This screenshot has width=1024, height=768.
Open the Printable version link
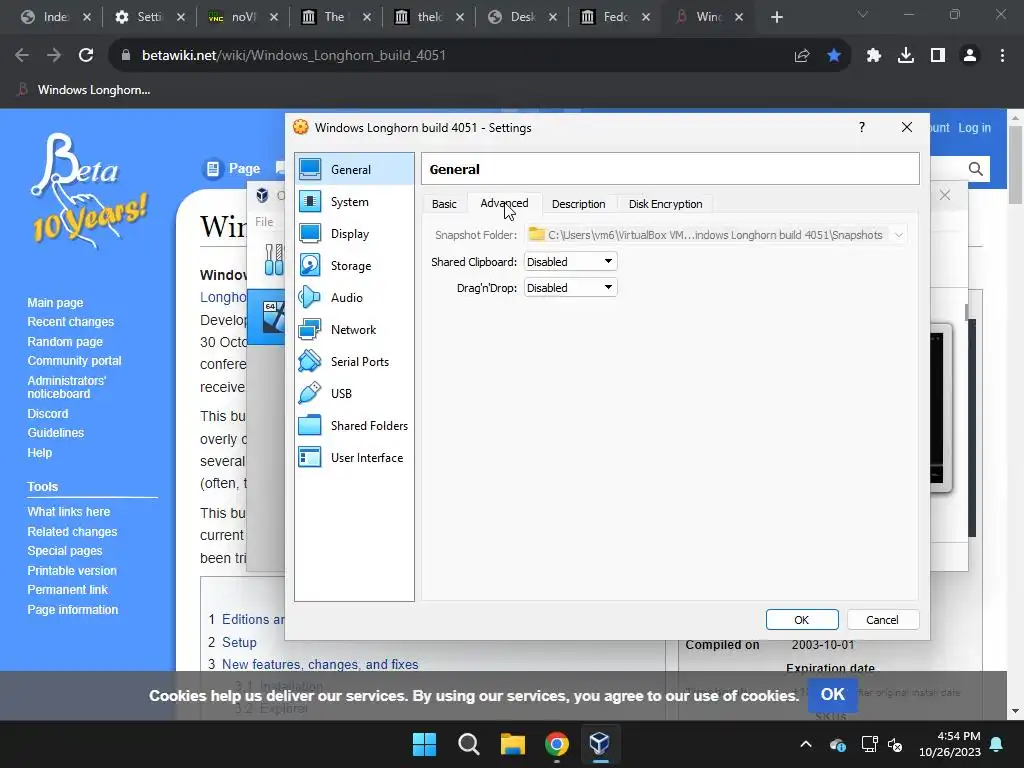[72, 571]
